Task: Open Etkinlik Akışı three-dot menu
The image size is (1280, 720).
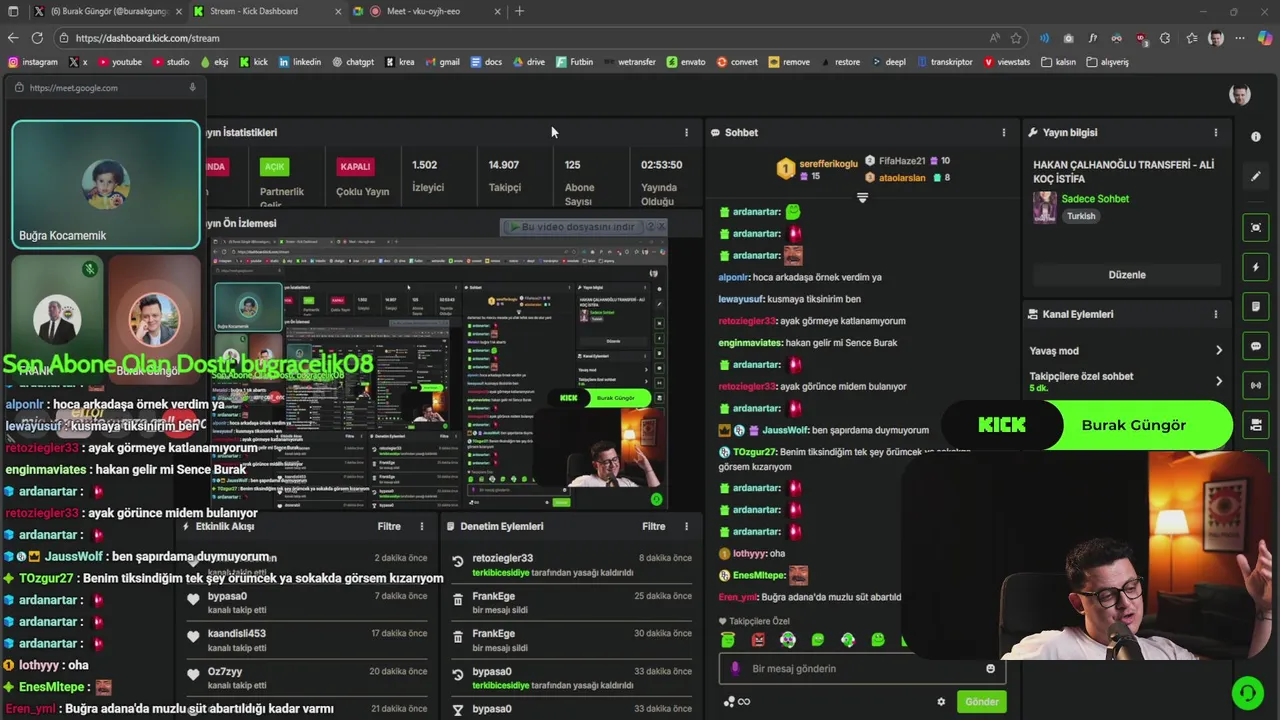Action: [x=422, y=526]
